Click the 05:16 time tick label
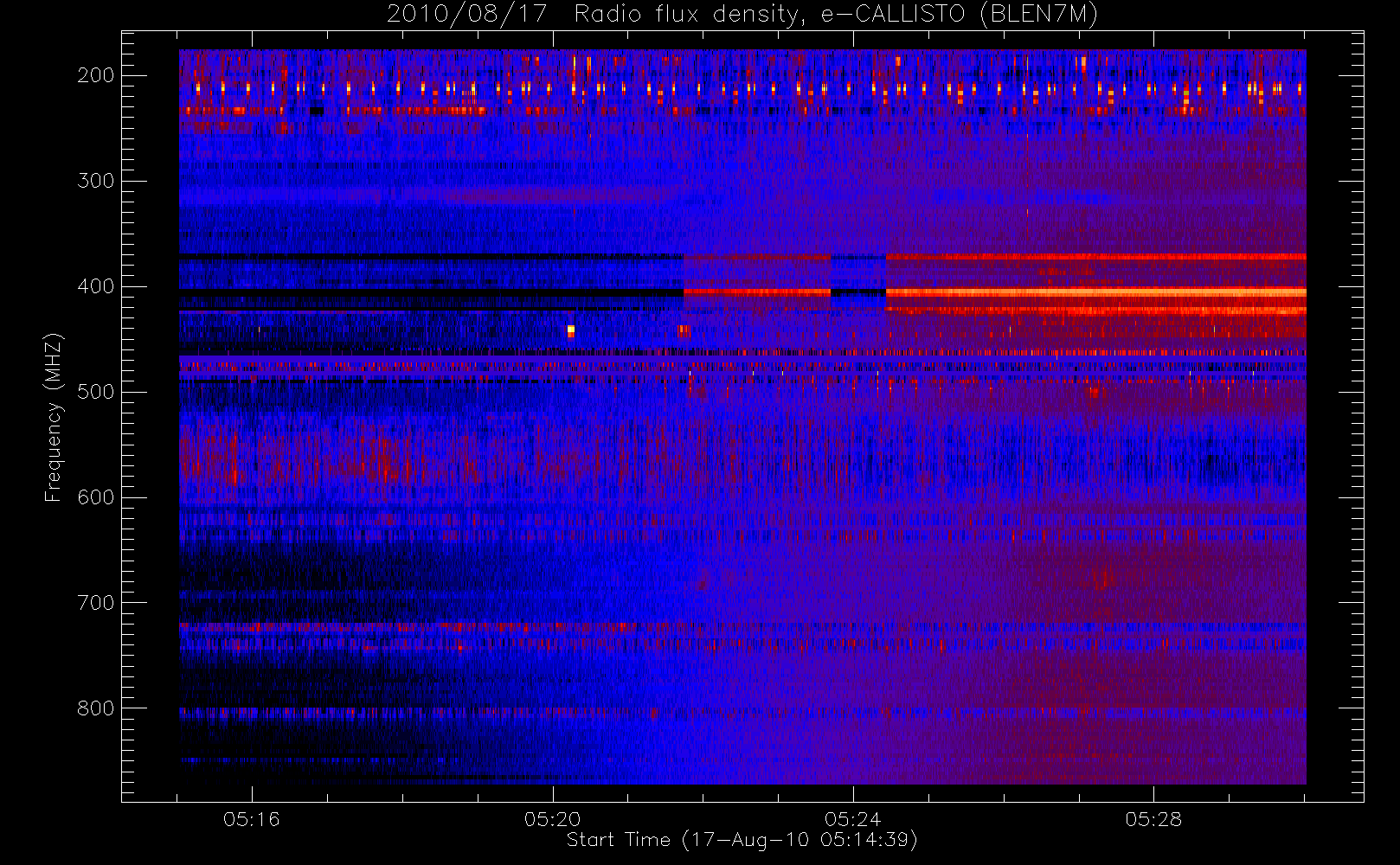This screenshot has height=865, width=1400. [252, 818]
